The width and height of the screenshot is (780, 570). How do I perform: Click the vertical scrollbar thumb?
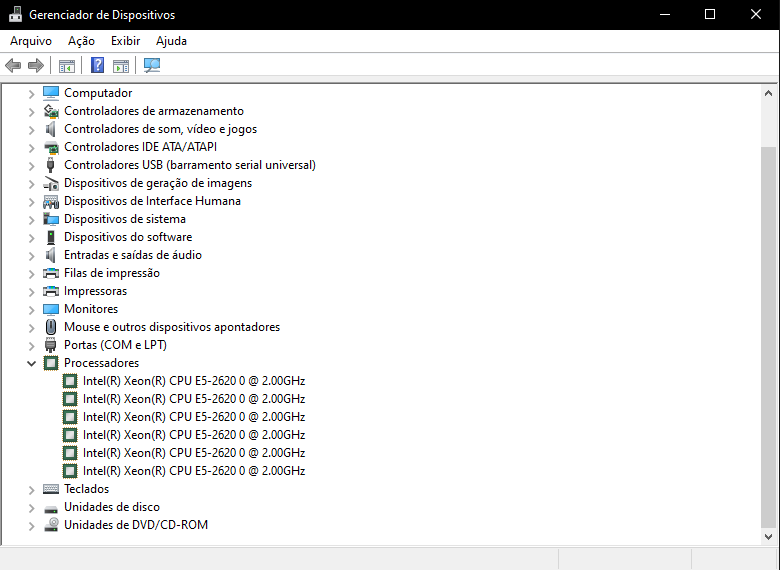(768, 337)
